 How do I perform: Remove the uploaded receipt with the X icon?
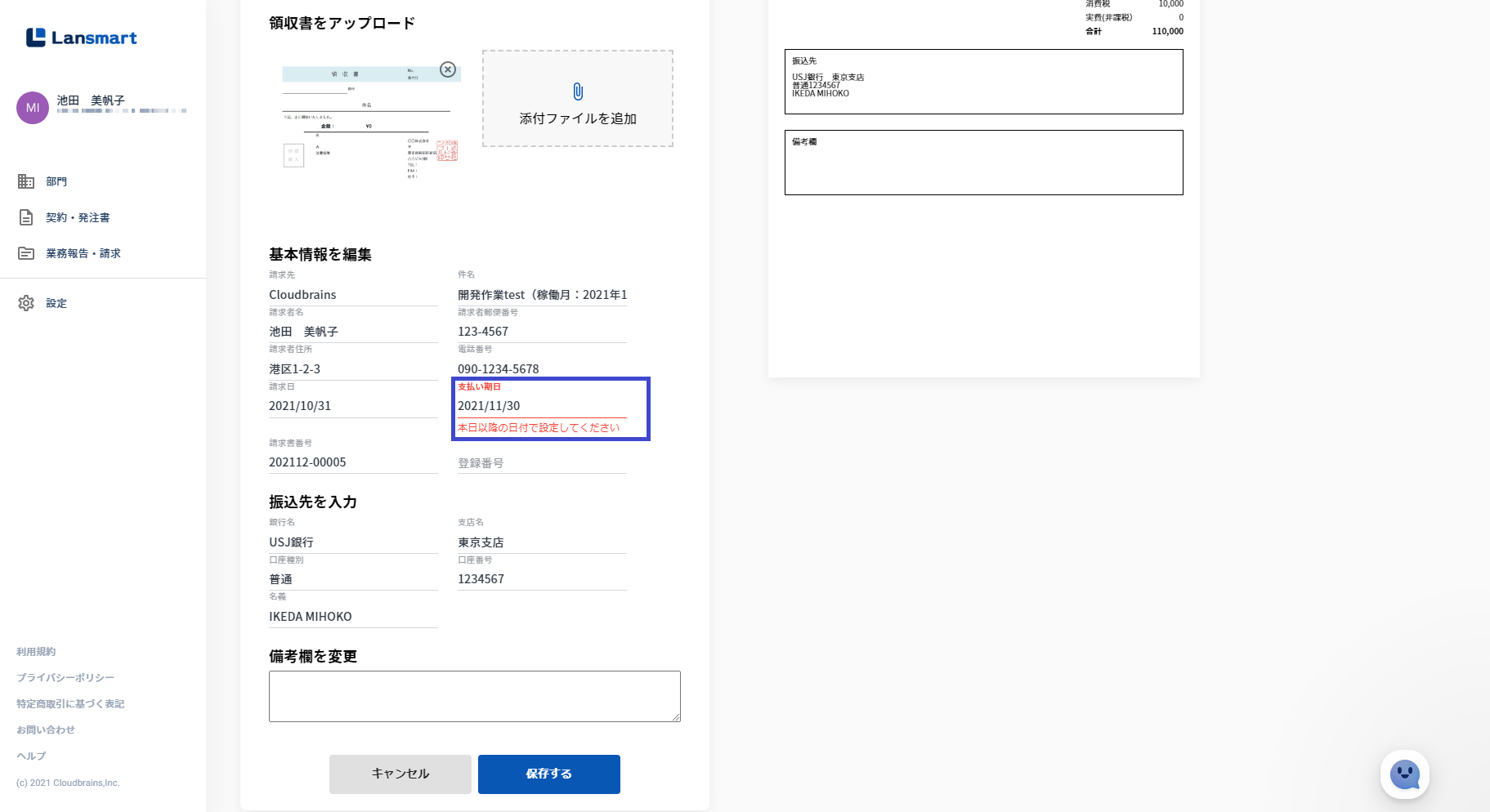[448, 69]
